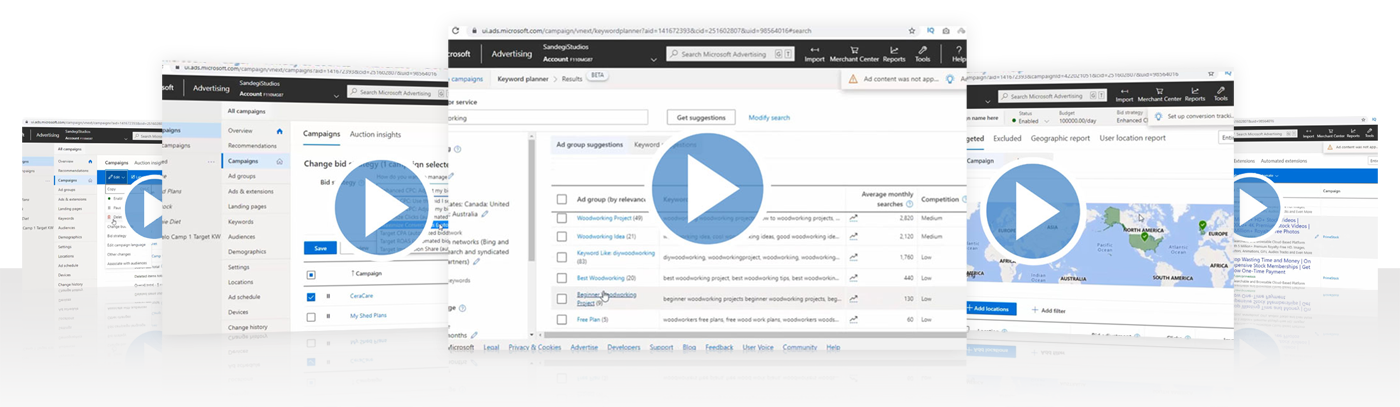
Task: Toggle select-all checkbox in Ad group header
Action: 562,199
